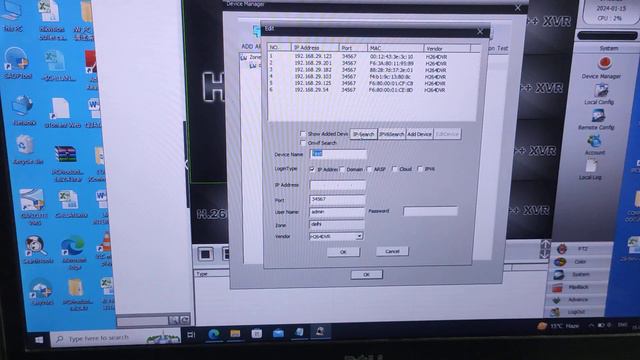Click Cancel in the Edit dialog
Screen dimensions: 640x360
point(392,251)
